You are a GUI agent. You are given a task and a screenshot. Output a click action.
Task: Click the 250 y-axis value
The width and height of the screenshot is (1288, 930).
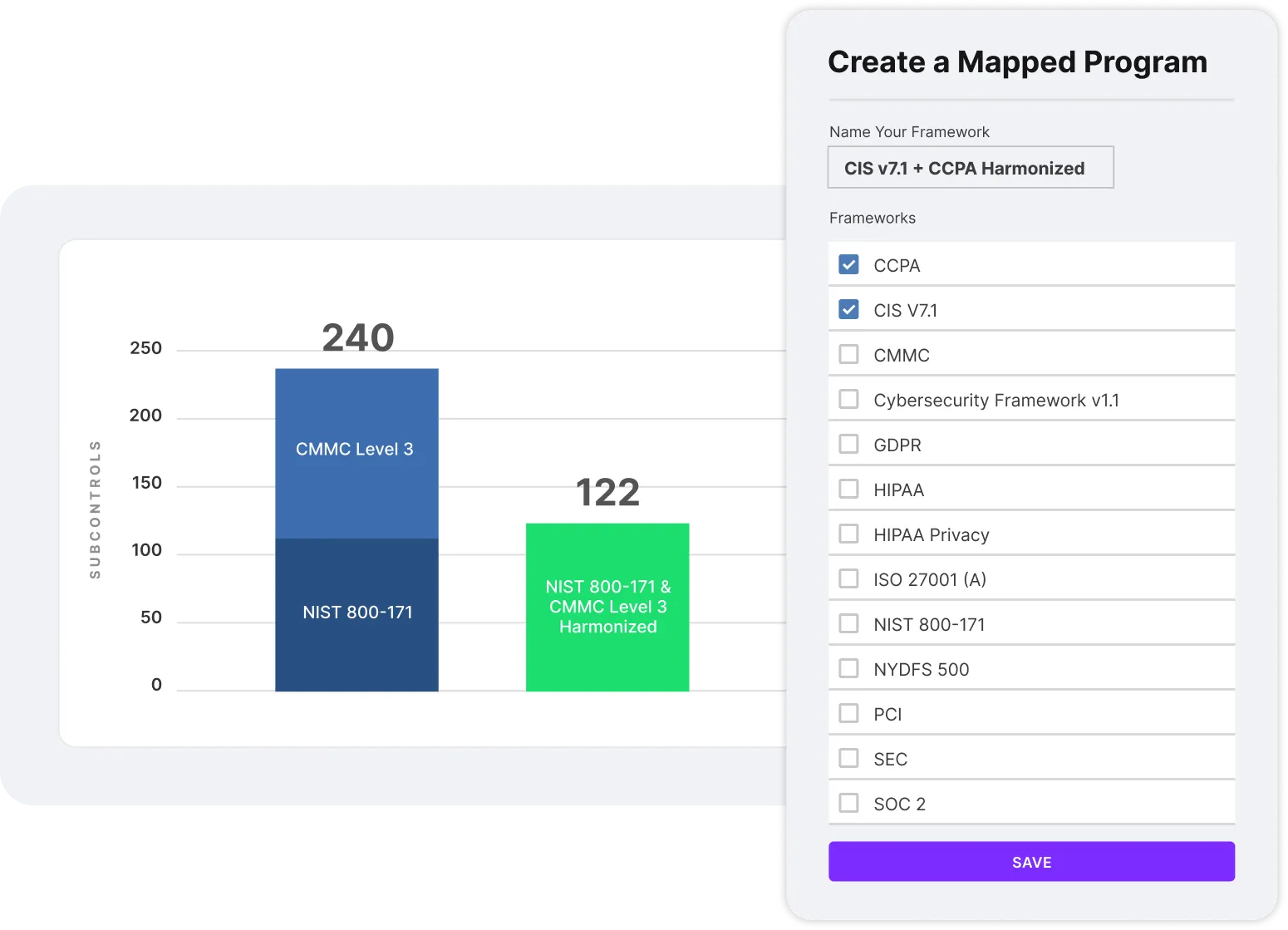pyautogui.click(x=145, y=348)
